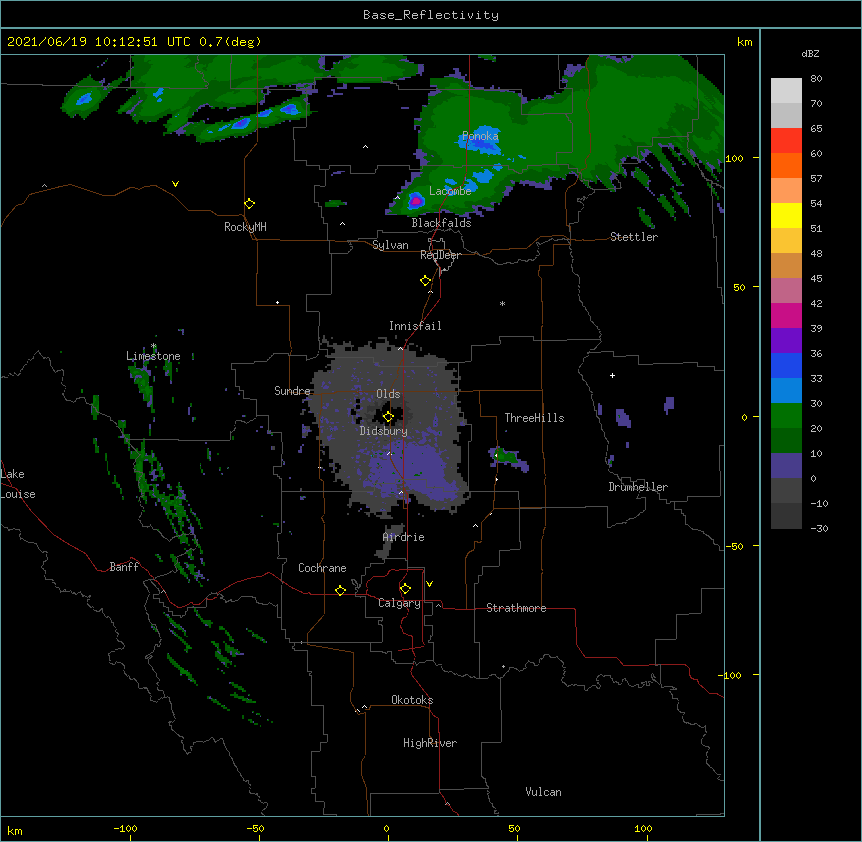
Task: Click the blue 36 dBZ legend swatch
Action: (786, 365)
